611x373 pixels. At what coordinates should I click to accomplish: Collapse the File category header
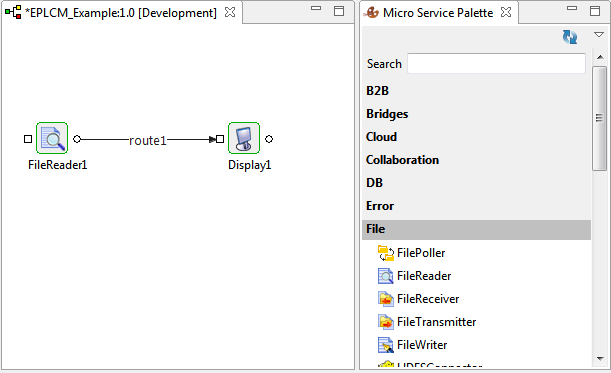click(x=476, y=229)
